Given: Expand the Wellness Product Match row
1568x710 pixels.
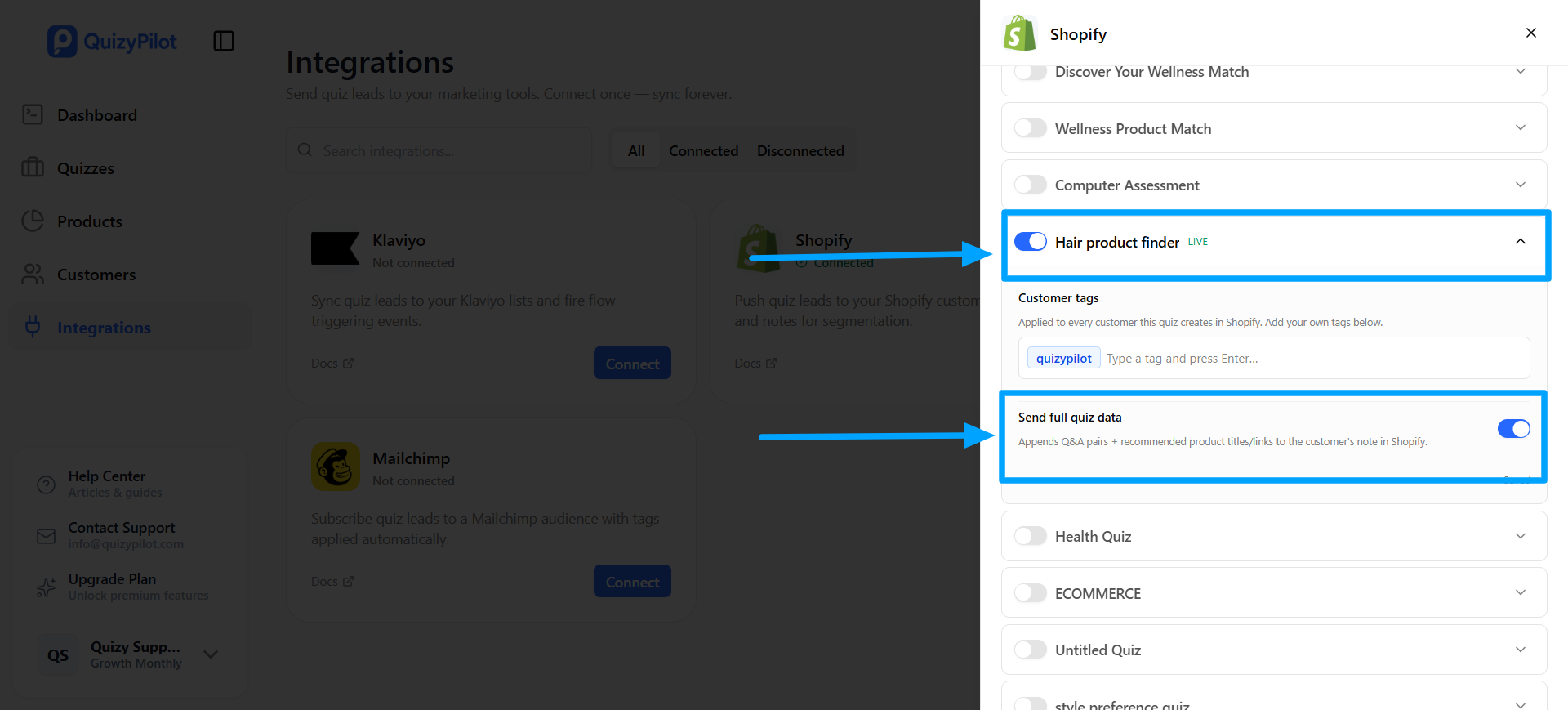Looking at the screenshot, I should [x=1521, y=127].
